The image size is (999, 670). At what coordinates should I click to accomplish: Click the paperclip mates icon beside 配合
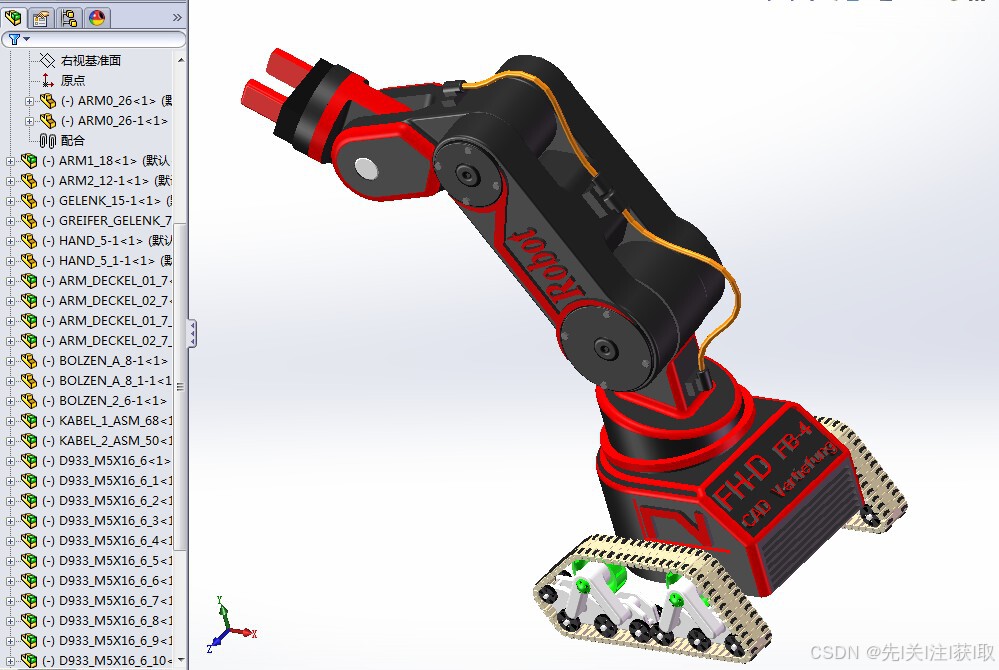(x=48, y=141)
